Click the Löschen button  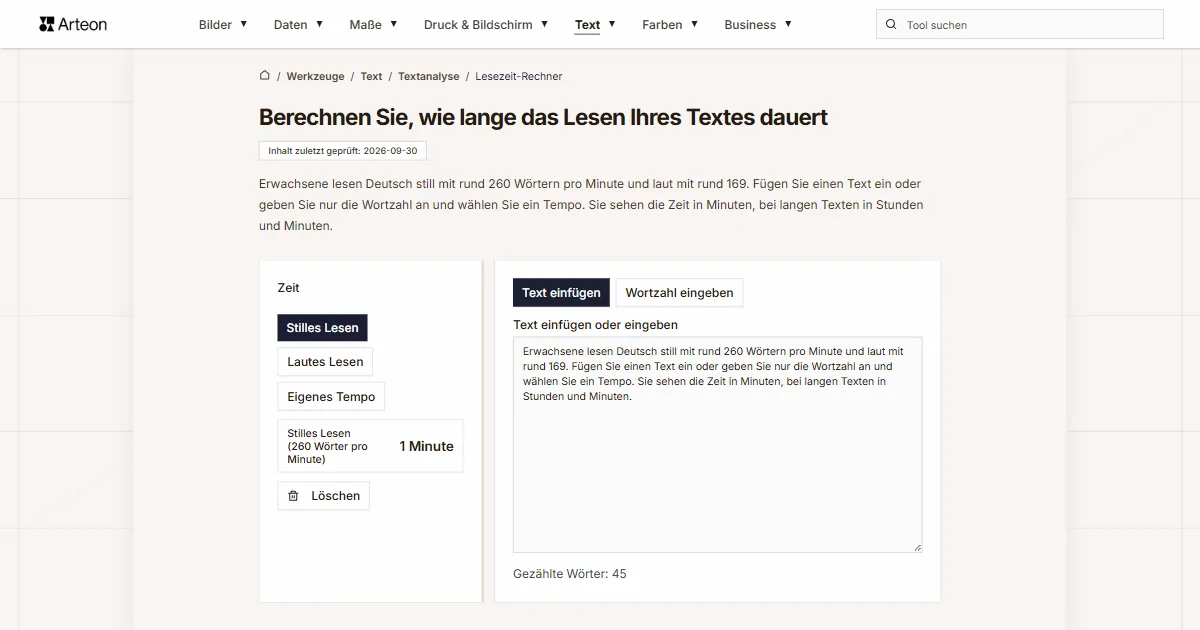pyautogui.click(x=323, y=496)
